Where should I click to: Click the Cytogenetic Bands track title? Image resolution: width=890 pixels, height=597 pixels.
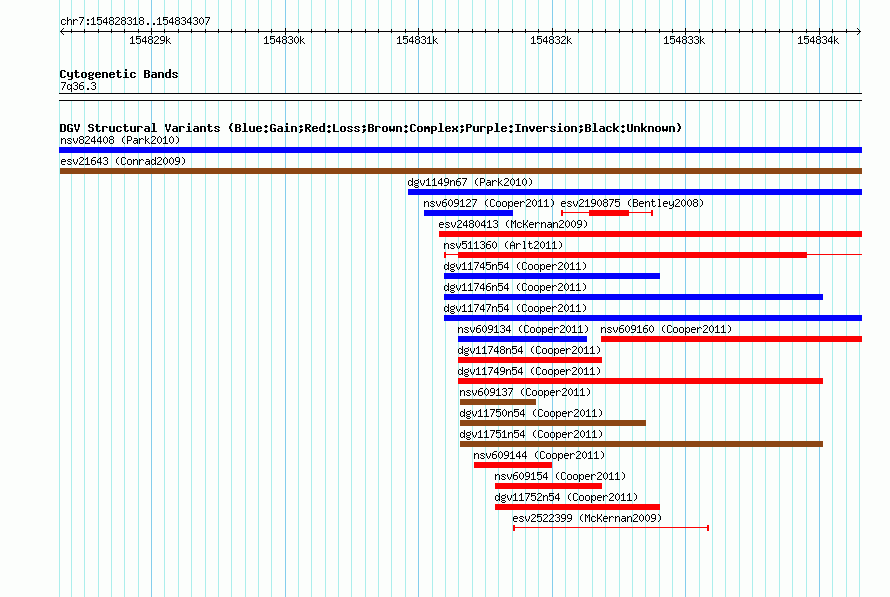point(119,74)
